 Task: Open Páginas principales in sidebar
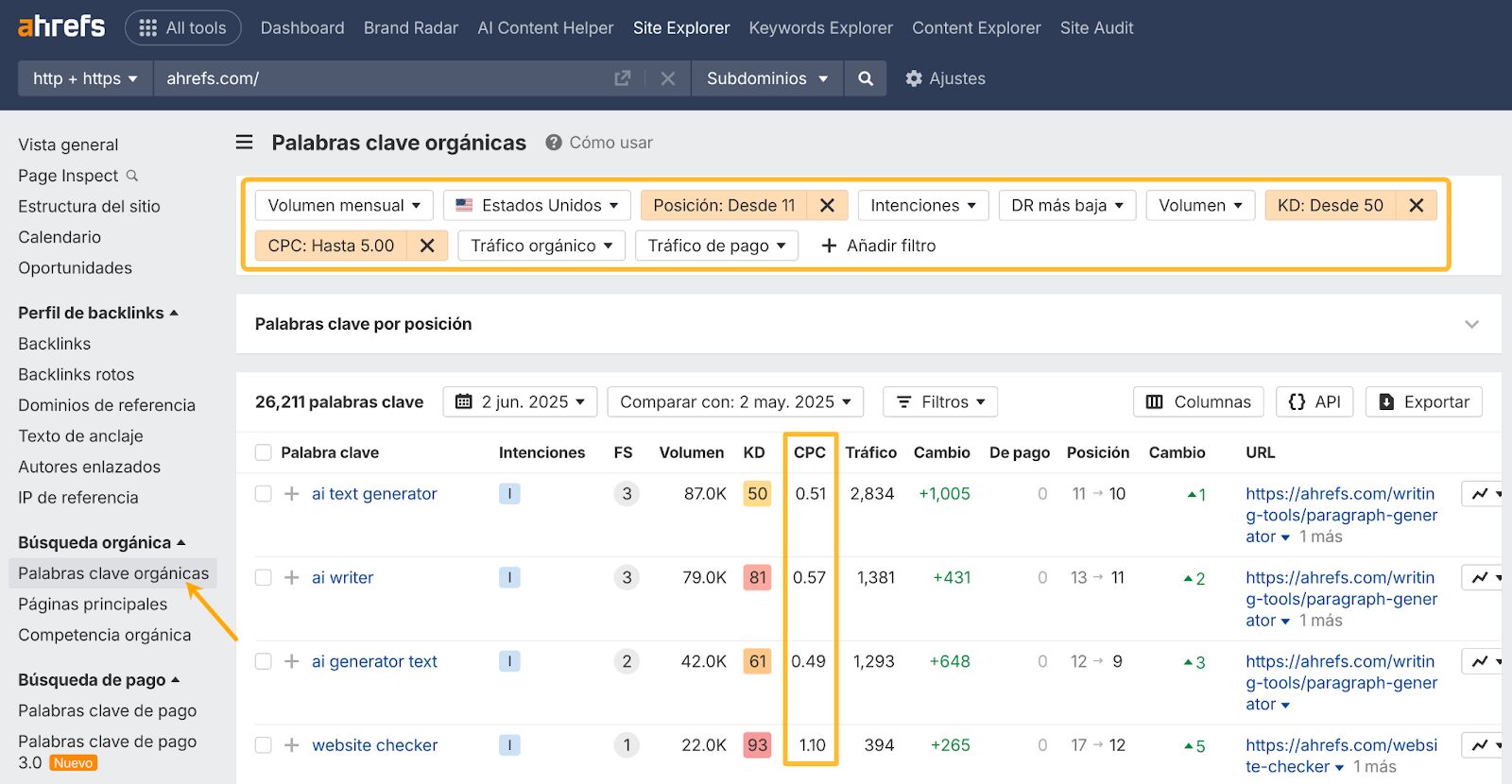tap(93, 605)
